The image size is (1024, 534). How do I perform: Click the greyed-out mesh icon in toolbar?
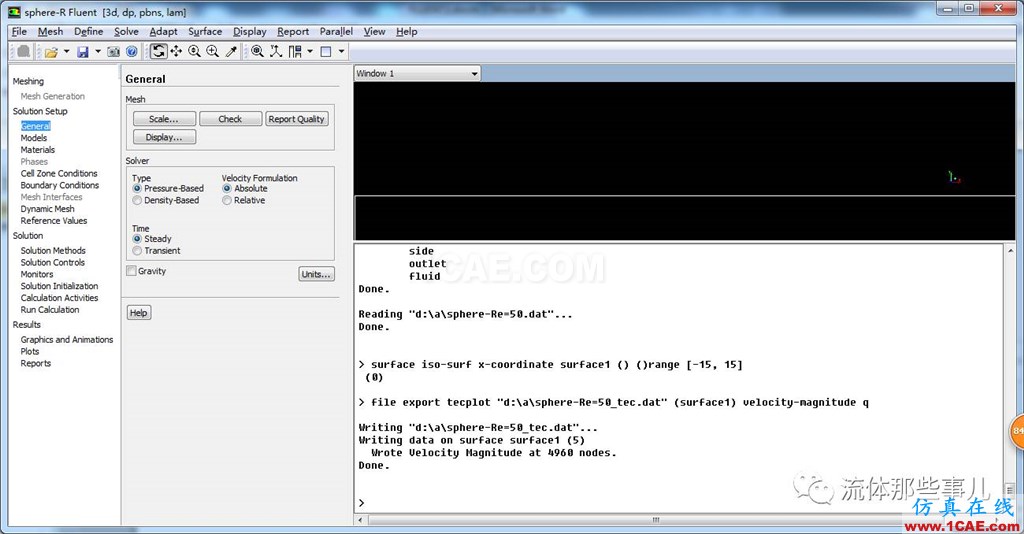(24, 51)
